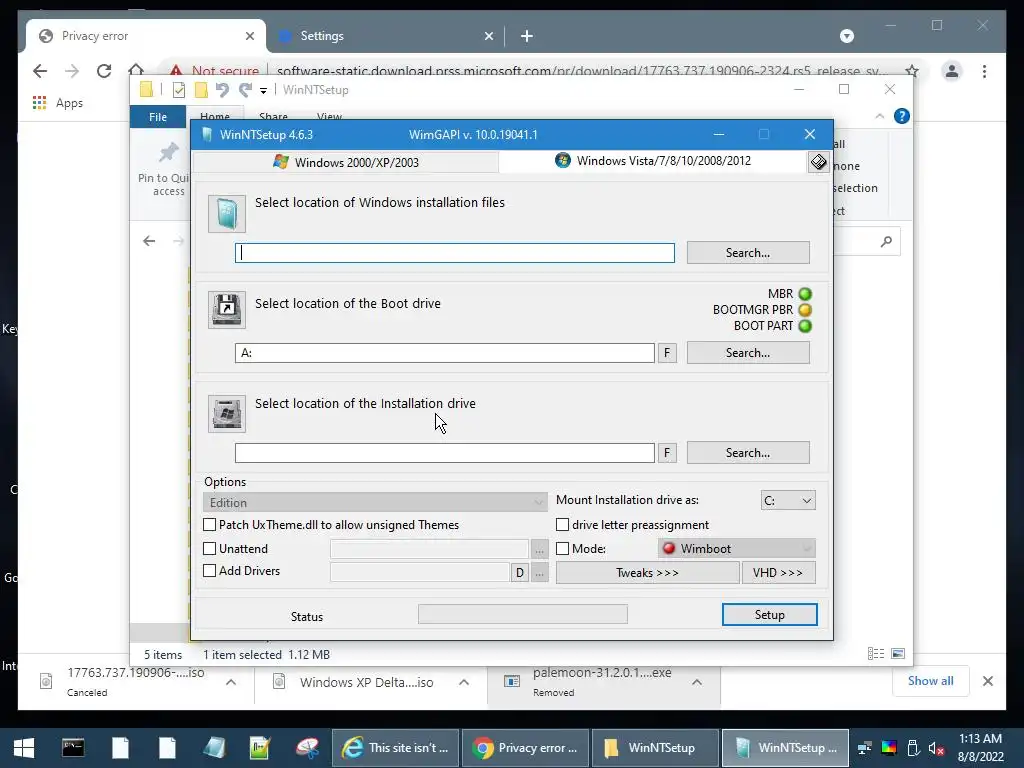Viewport: 1024px width, 768px height.
Task: Open the VHD >>> options
Action: coord(778,573)
